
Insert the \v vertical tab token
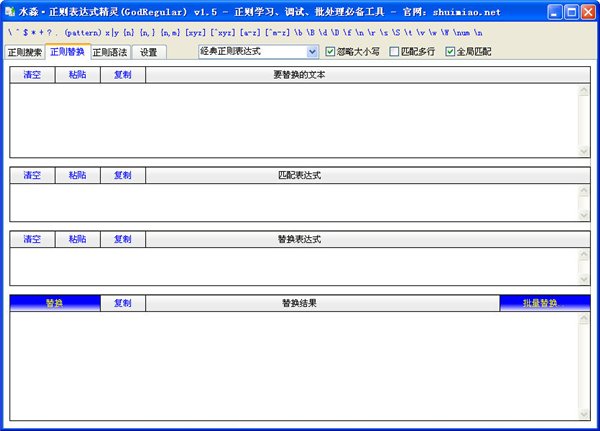click(421, 33)
